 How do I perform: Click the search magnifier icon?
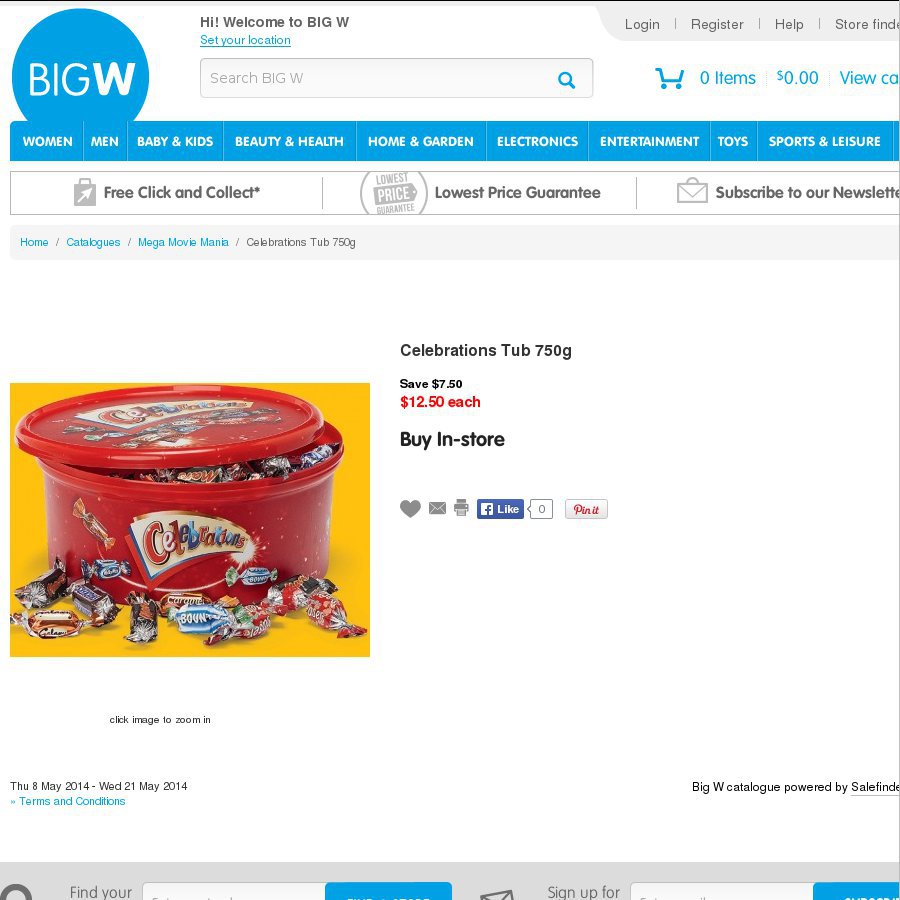(x=566, y=79)
